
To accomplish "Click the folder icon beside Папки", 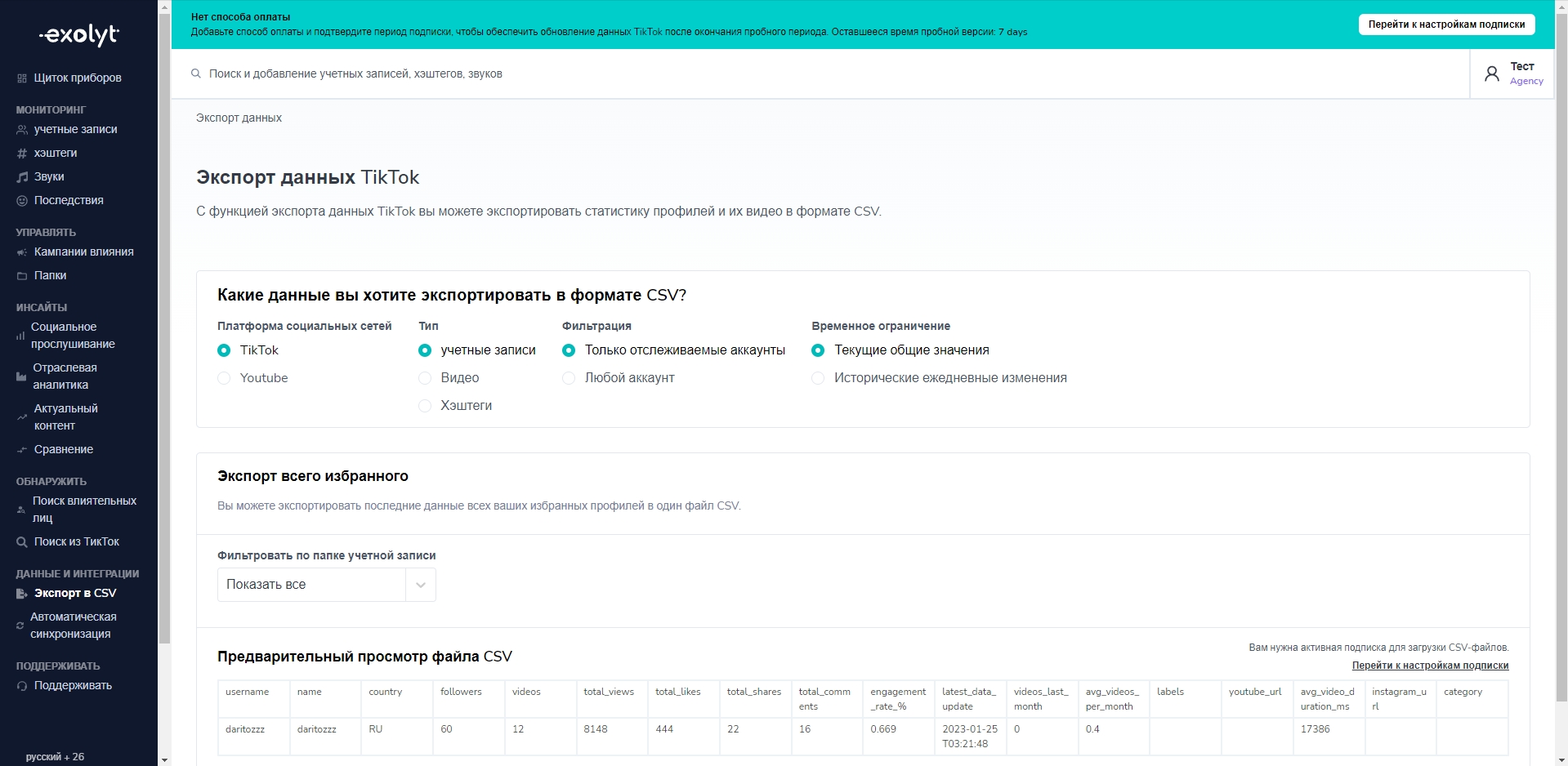I will pyautogui.click(x=22, y=276).
